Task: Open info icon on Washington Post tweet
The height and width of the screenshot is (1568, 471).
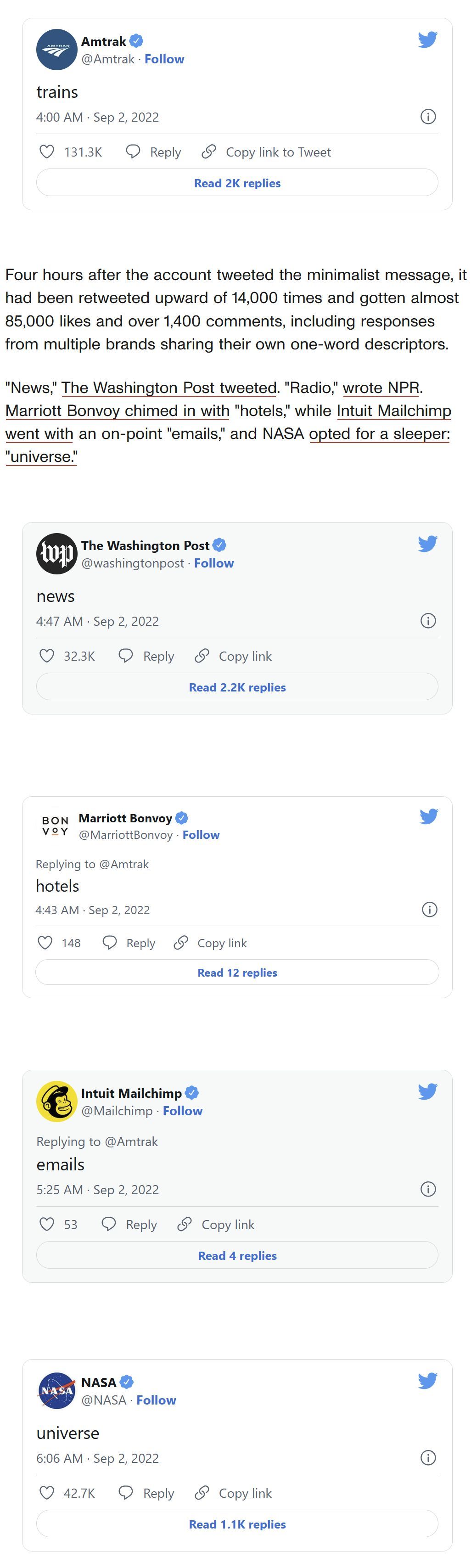Action: pos(428,621)
